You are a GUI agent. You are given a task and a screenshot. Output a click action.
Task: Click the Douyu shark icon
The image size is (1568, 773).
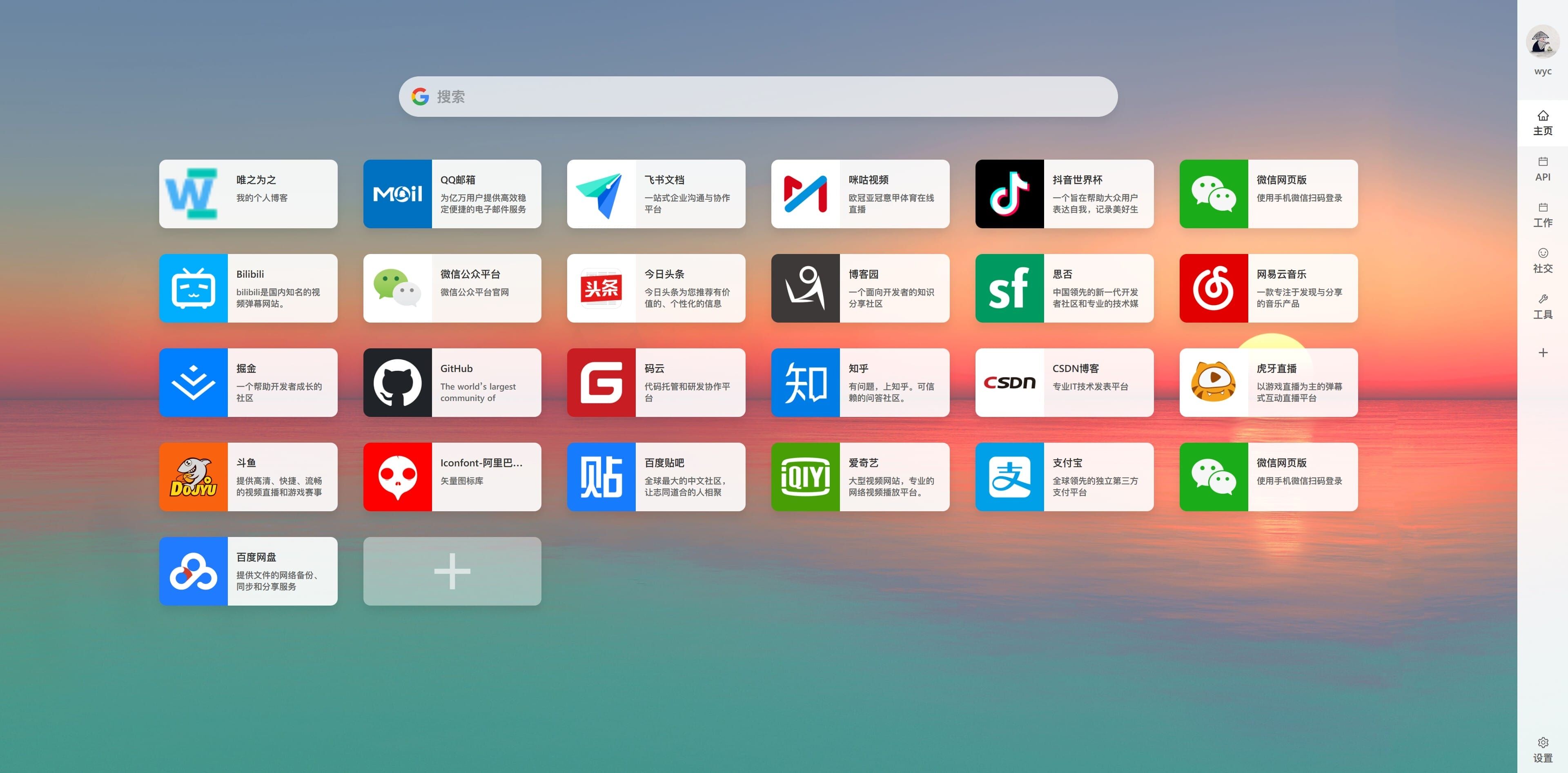point(193,477)
